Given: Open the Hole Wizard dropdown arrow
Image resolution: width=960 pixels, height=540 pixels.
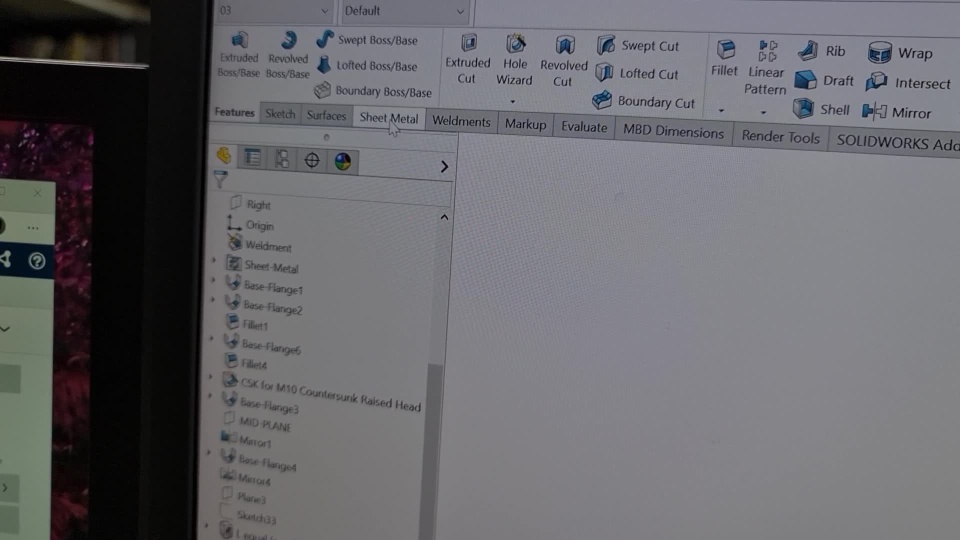Looking at the screenshot, I should (x=512, y=102).
